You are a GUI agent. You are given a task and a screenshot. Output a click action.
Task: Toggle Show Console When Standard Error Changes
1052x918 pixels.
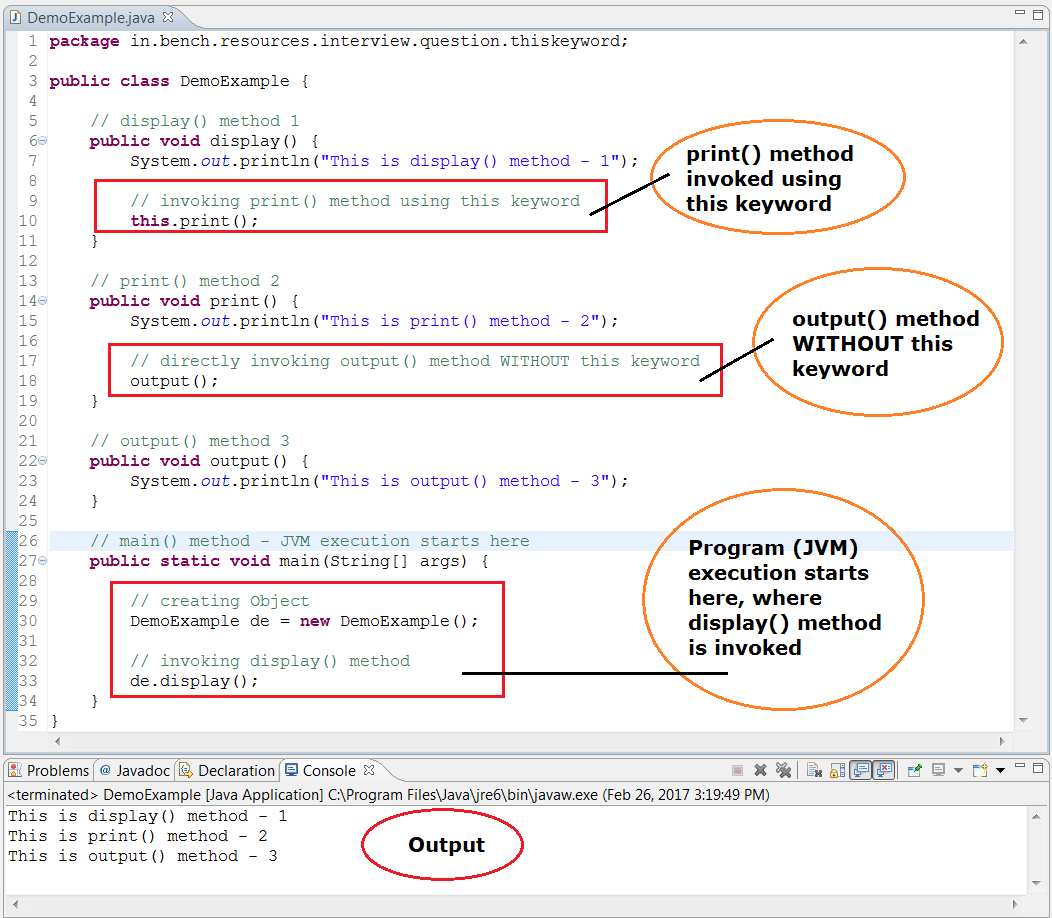point(885,770)
